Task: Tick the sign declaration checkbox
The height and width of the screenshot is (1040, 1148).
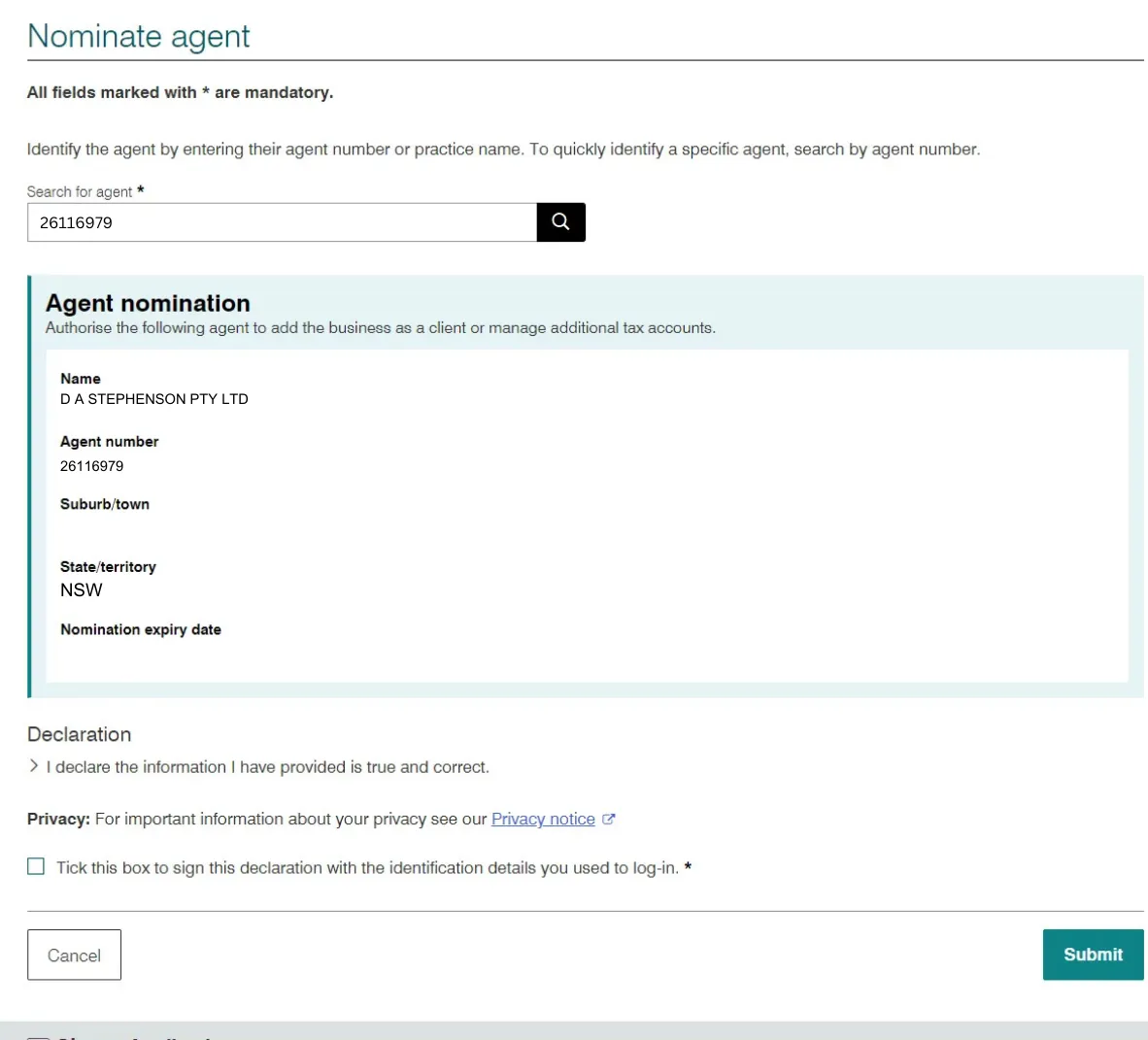Action: (x=36, y=866)
